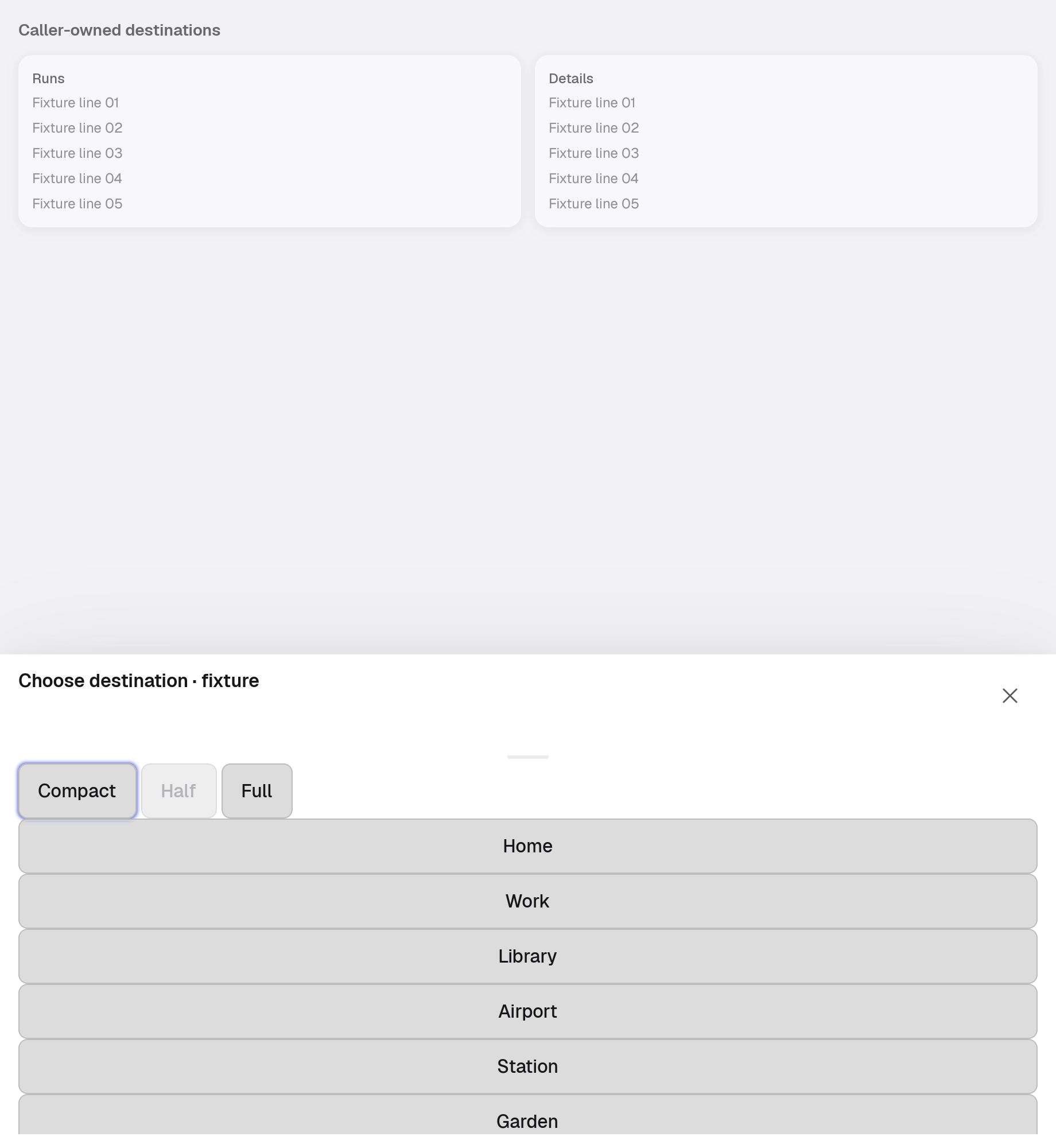The image size is (1056, 1148).
Task: Click the Caller-owned destinations heading
Action: pos(119,30)
